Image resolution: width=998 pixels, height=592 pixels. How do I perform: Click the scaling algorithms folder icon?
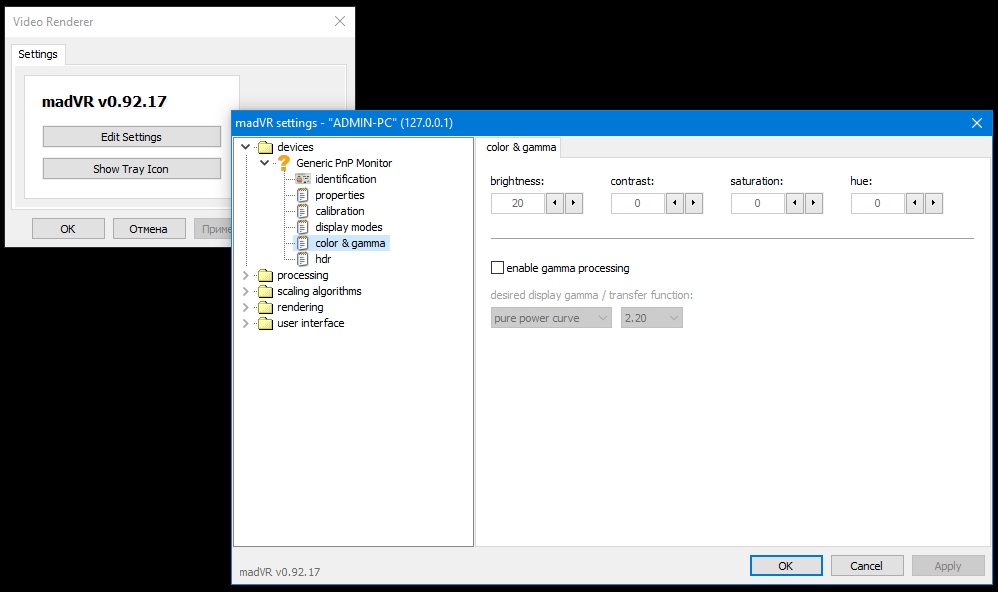pyautogui.click(x=265, y=291)
